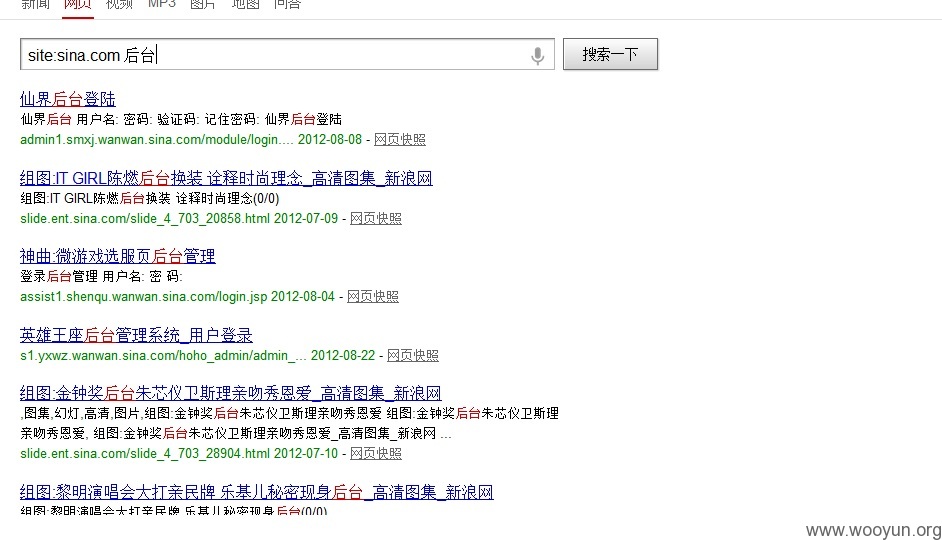Click the snippet 组图:IT GIRL陈燃后台换装 诠释时尚理念(0/0)

[x=150, y=198]
